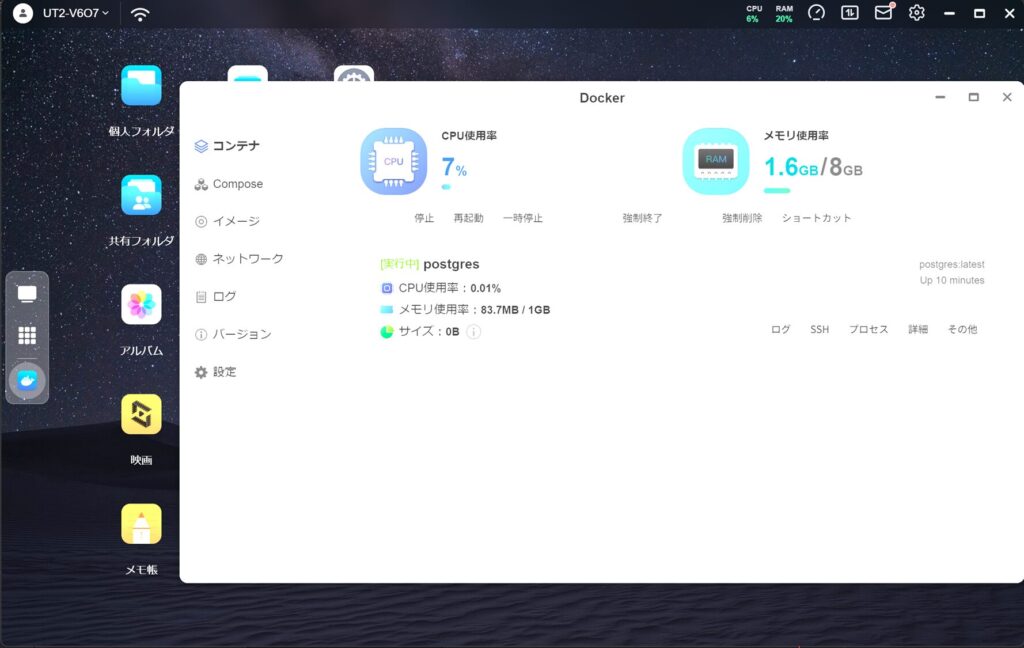
Task: Open the バージョン version section
Action: (232, 334)
